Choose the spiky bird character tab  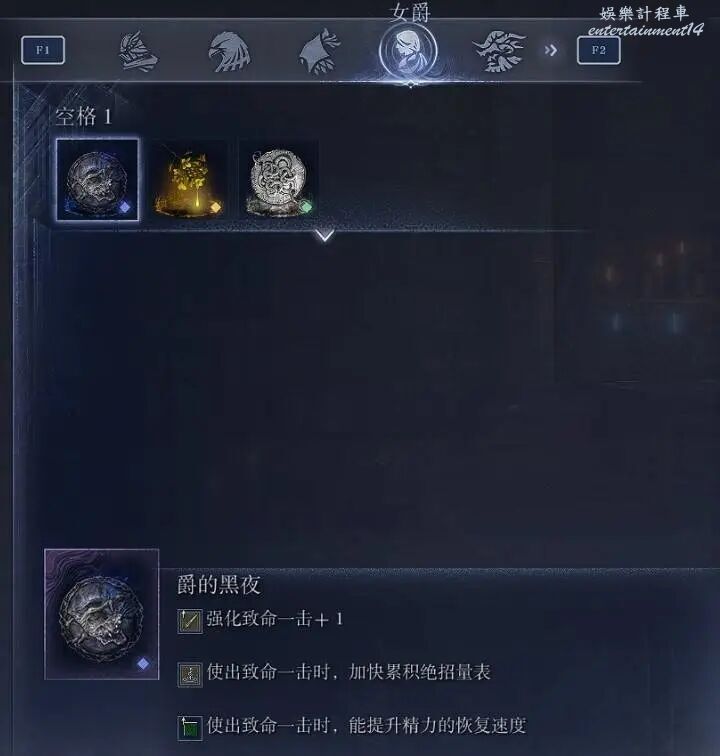click(x=499, y=51)
